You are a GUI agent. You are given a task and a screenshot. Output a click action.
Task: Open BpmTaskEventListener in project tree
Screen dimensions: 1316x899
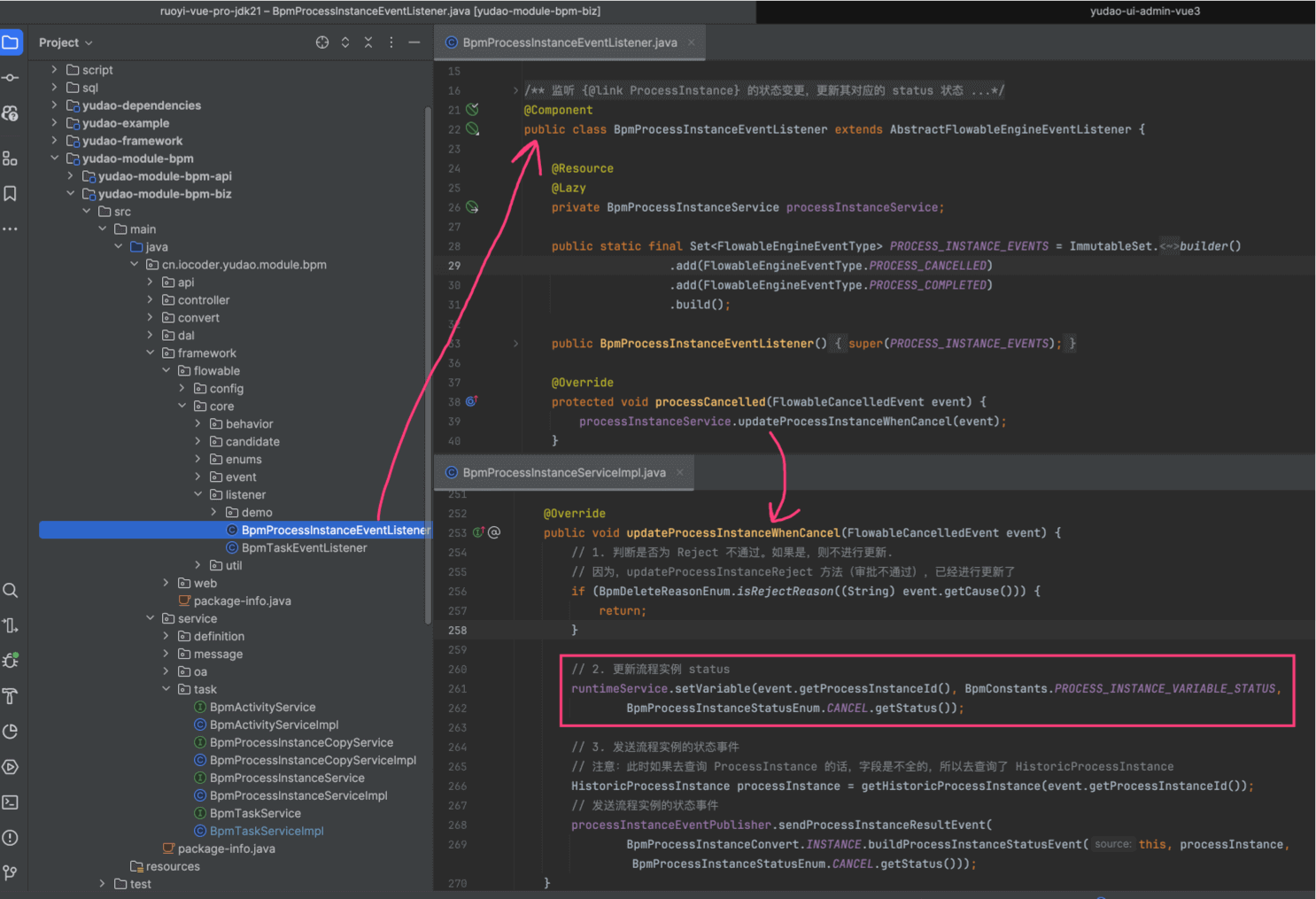point(304,548)
